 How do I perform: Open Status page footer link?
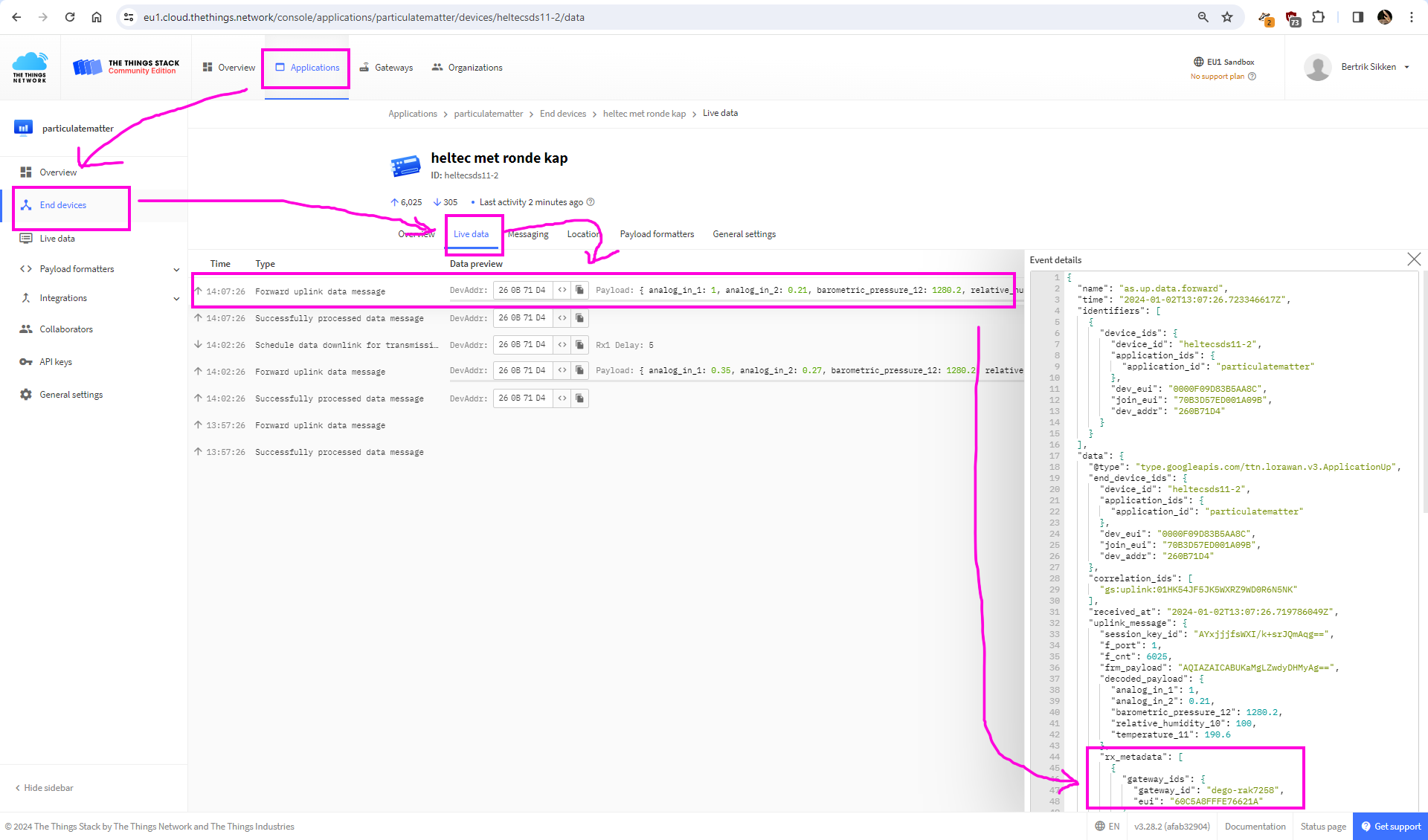(x=1323, y=827)
